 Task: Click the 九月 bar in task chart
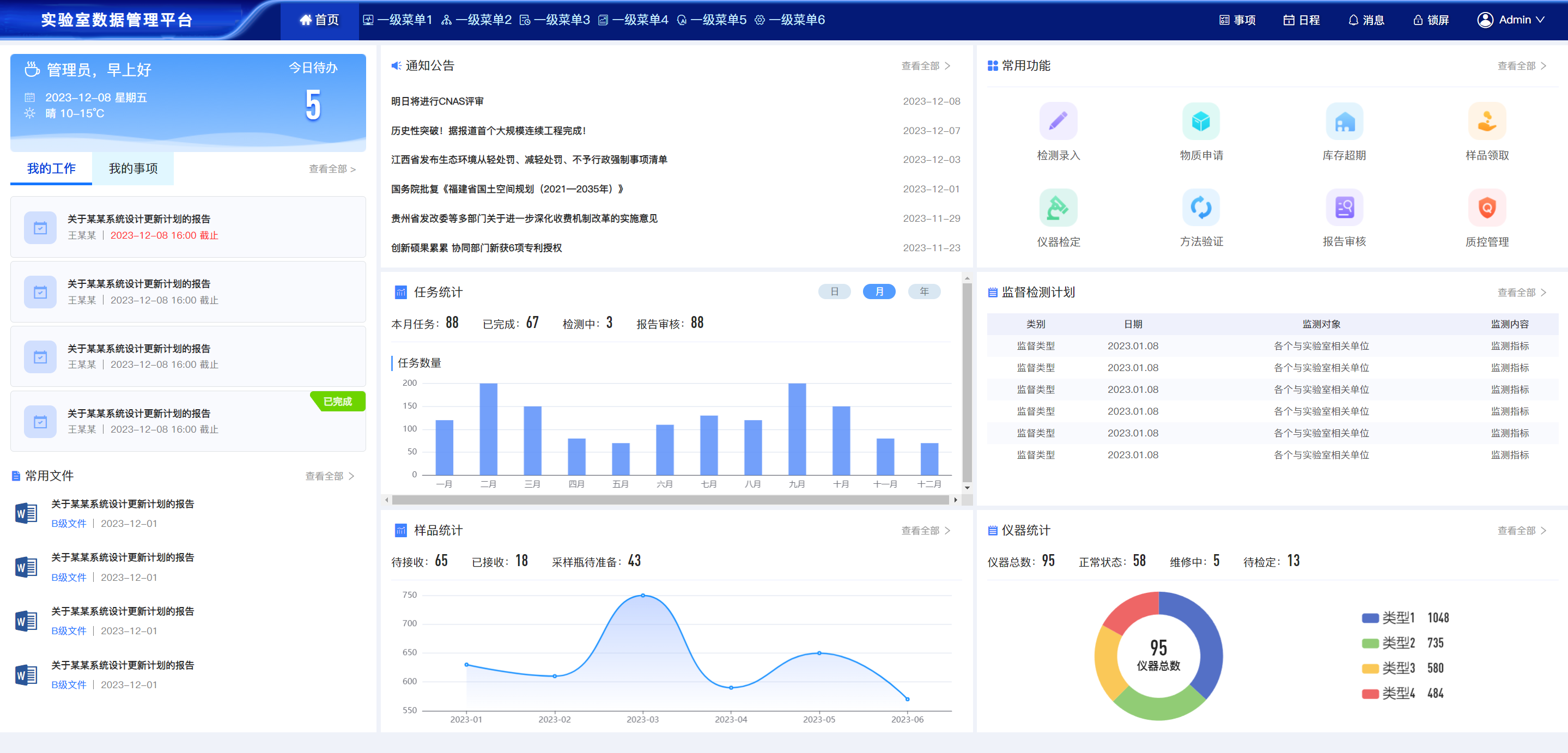797,429
